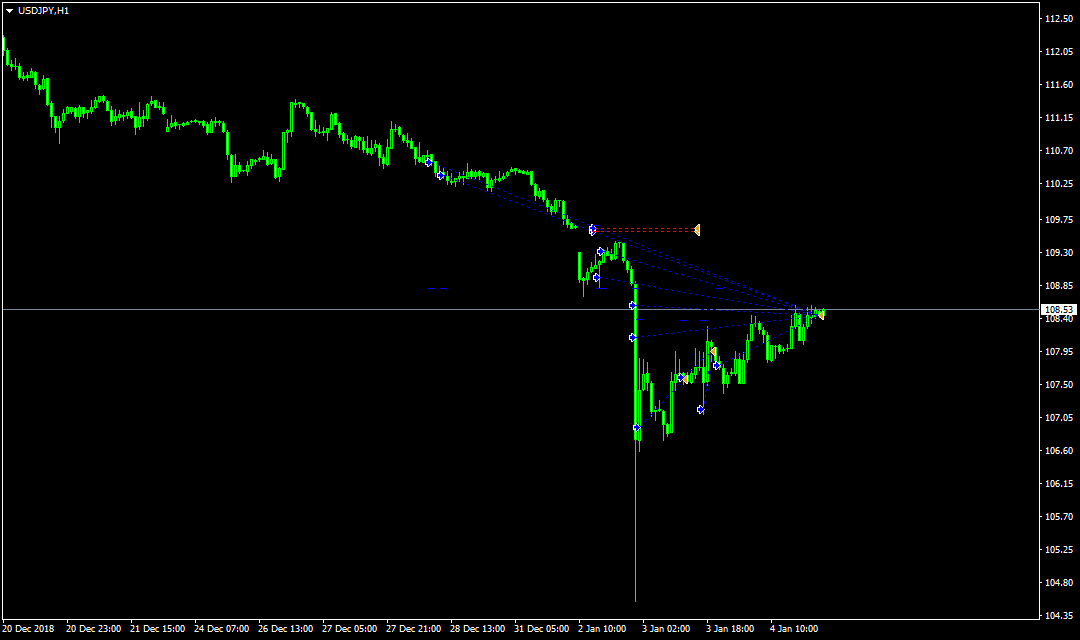Click the 24 Dec 07:00 time label
Viewport: 1080px width, 640px height.
222,629
